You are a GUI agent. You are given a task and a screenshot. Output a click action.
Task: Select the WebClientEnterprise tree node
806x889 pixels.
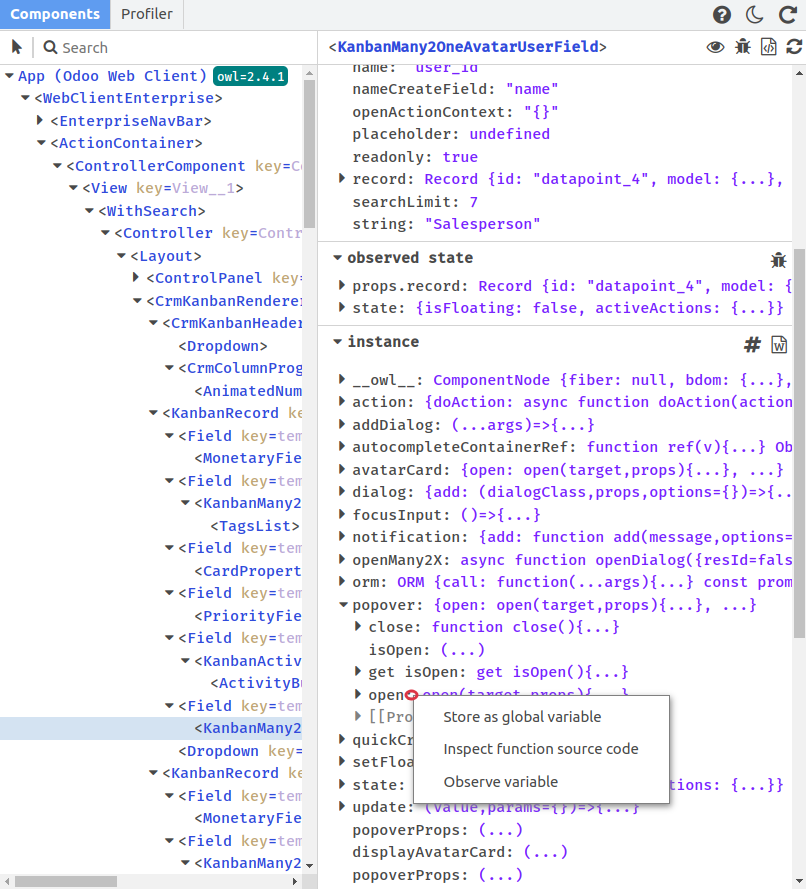point(128,98)
